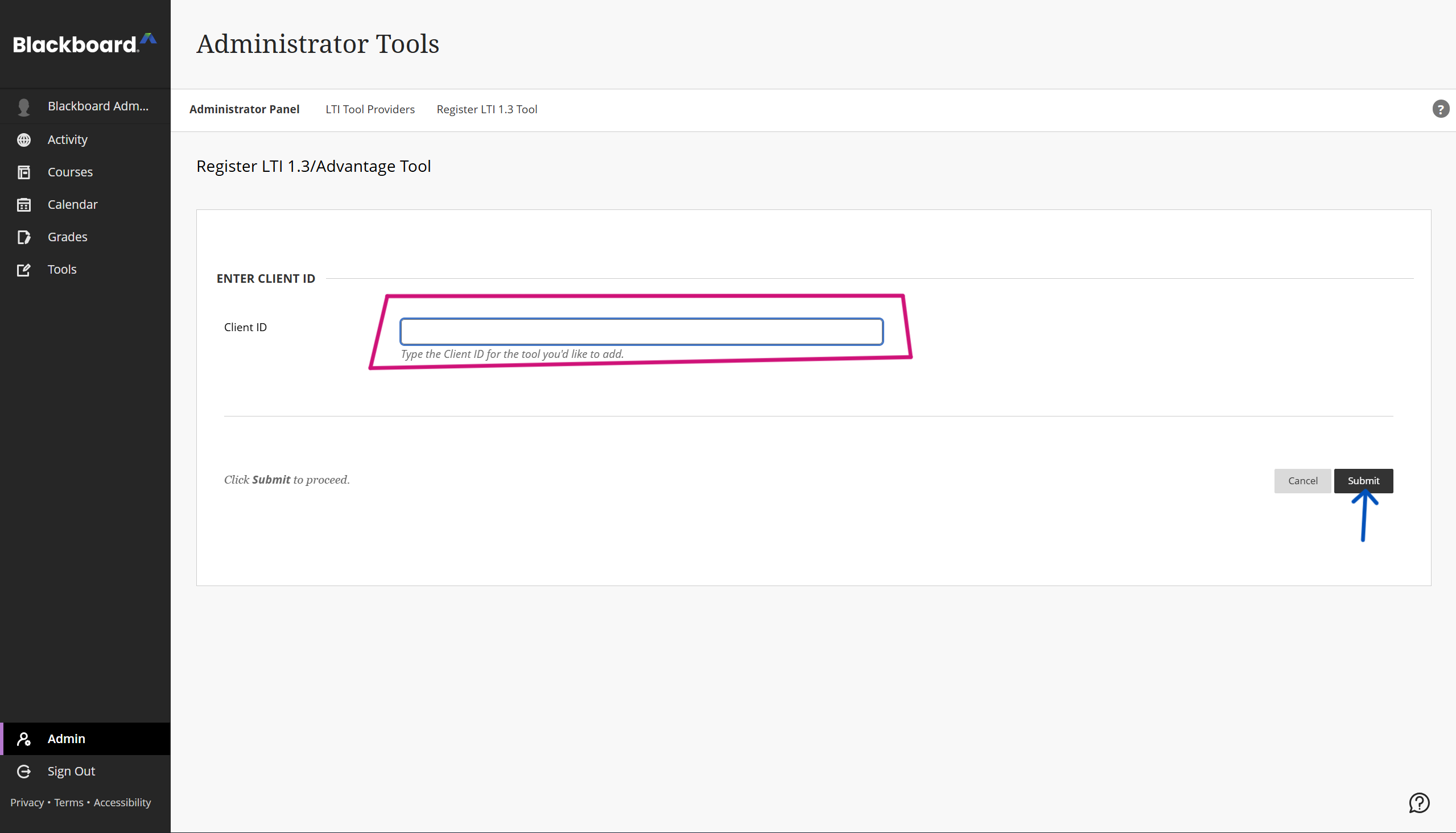Open Calendar from the sidebar
The width and height of the screenshot is (1456, 833).
point(85,205)
